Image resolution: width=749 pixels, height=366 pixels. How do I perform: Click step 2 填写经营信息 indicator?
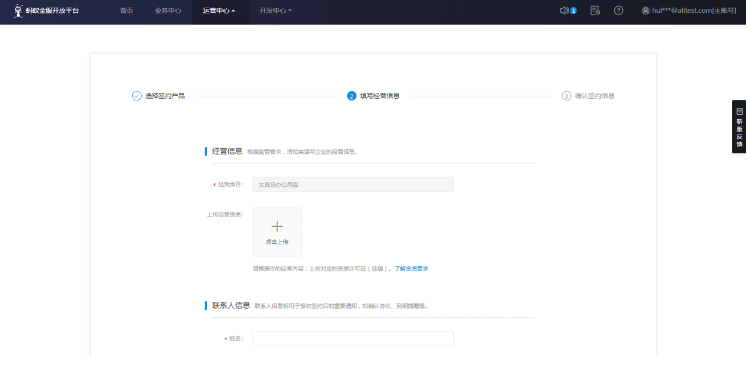[373, 96]
